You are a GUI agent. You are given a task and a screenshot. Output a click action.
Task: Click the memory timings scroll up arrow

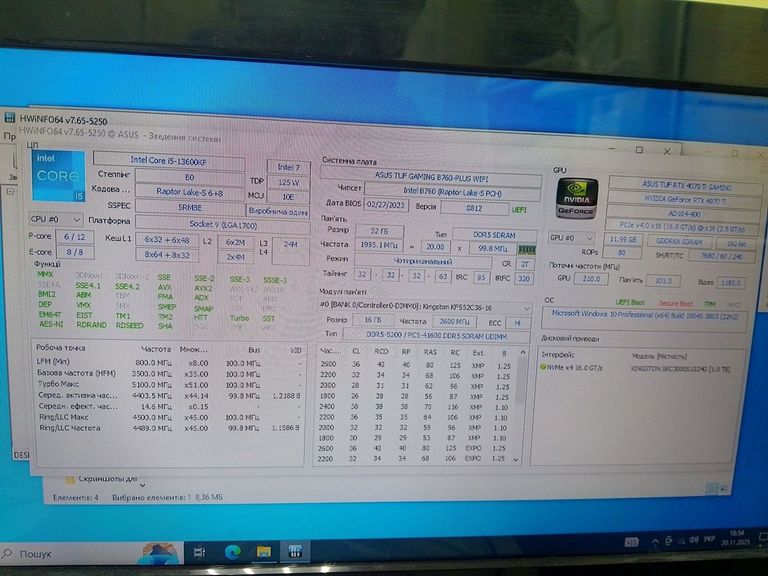(523, 352)
